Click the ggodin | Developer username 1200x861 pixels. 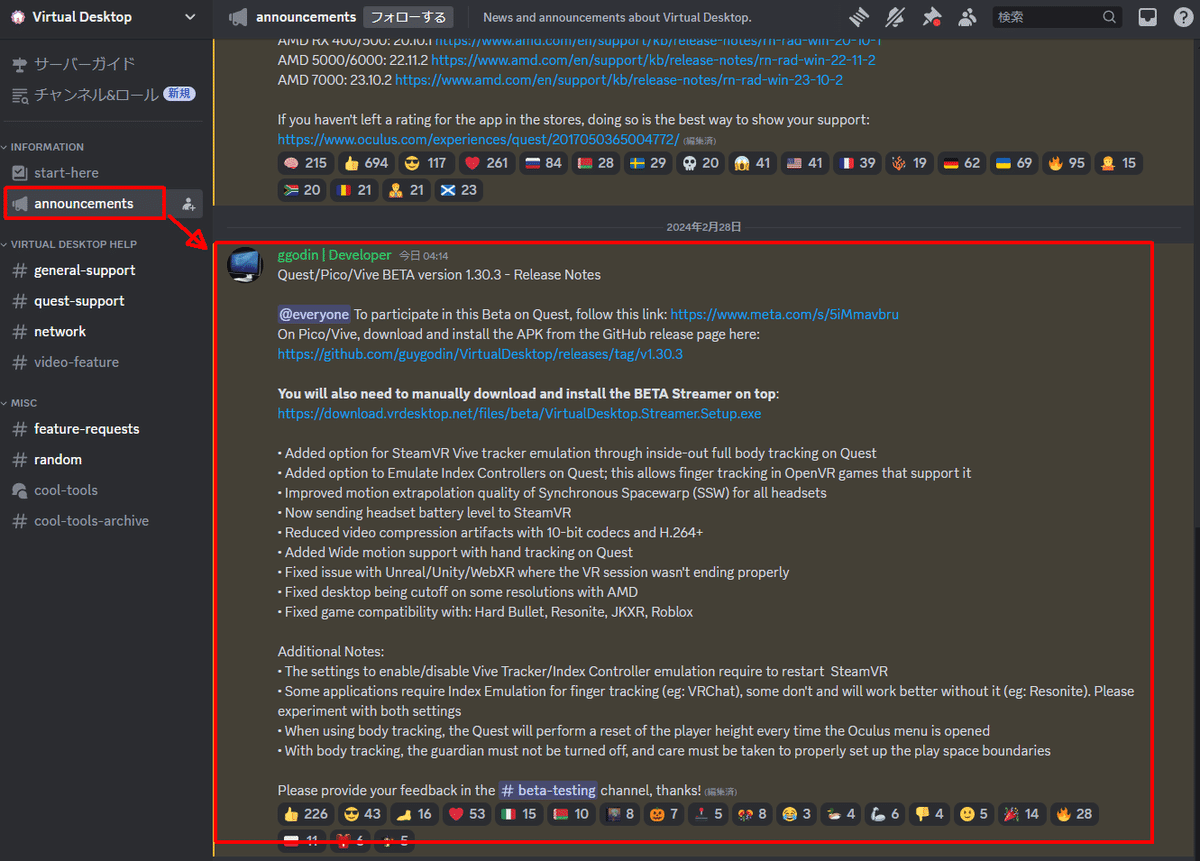pos(334,255)
